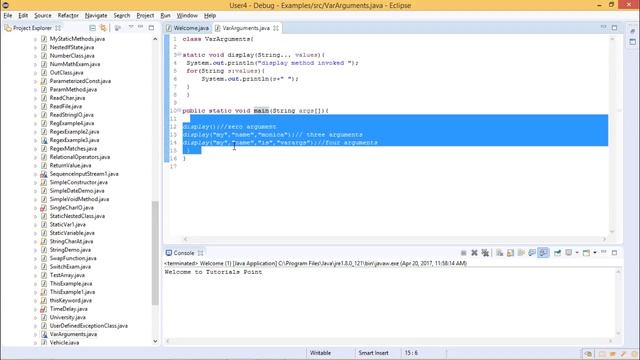The width and height of the screenshot is (640, 360).
Task: Close the Console view tab
Action: [200, 253]
